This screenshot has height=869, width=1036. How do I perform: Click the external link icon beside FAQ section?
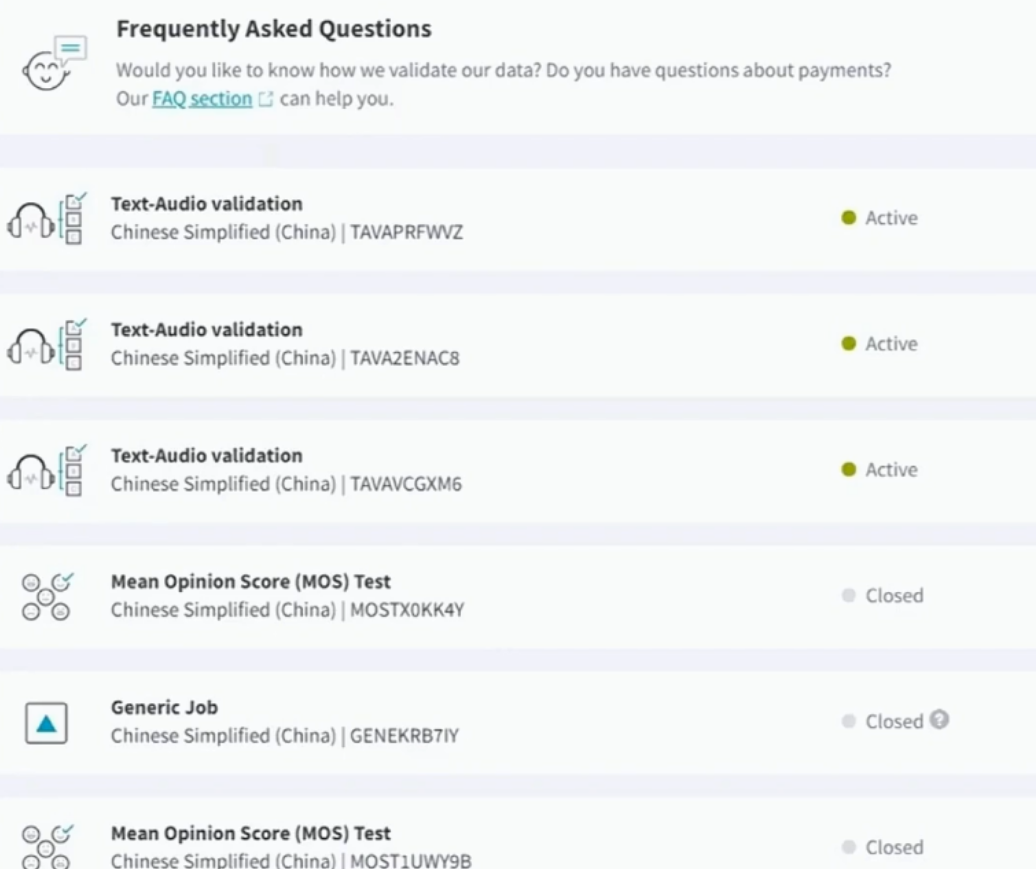coord(265,100)
